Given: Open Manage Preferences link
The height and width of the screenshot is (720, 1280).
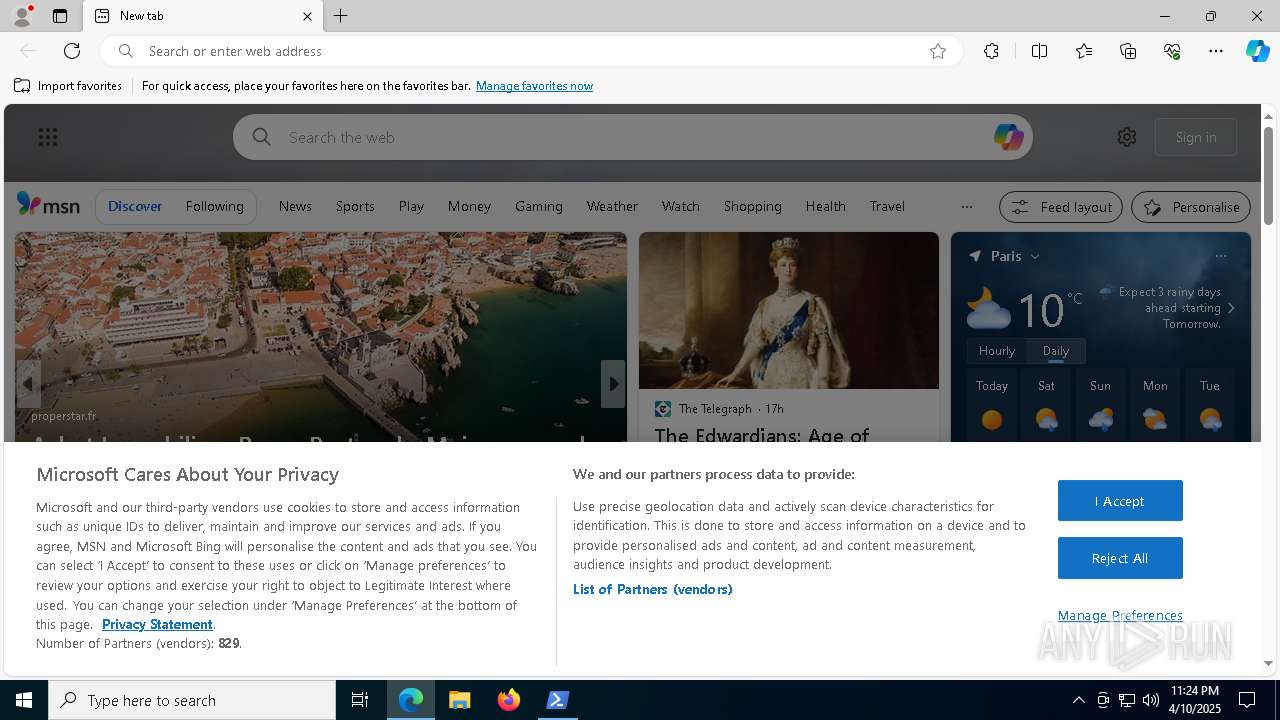Looking at the screenshot, I should click(1120, 615).
